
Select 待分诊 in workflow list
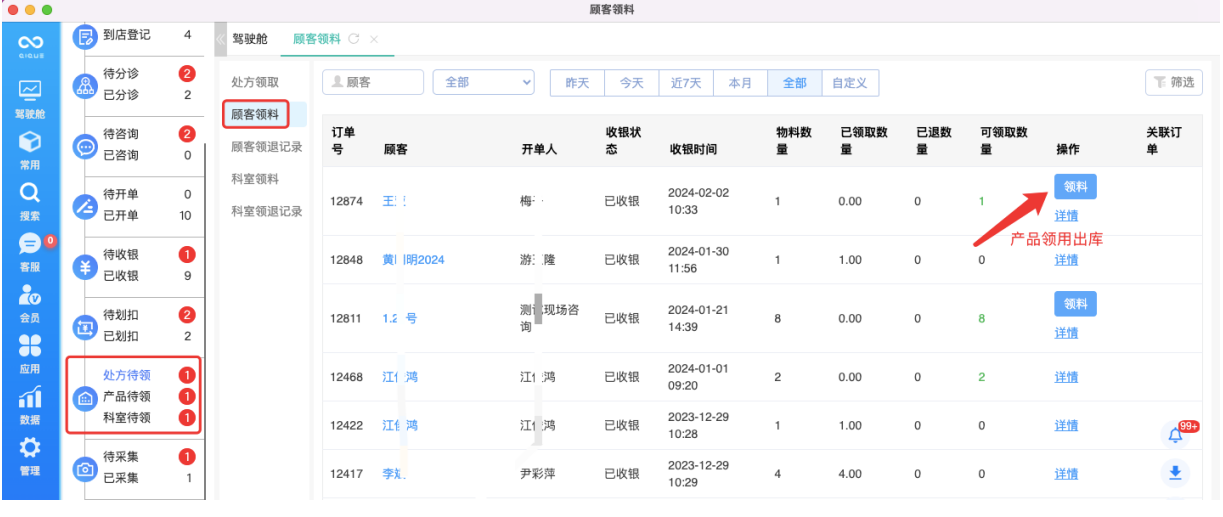121,74
